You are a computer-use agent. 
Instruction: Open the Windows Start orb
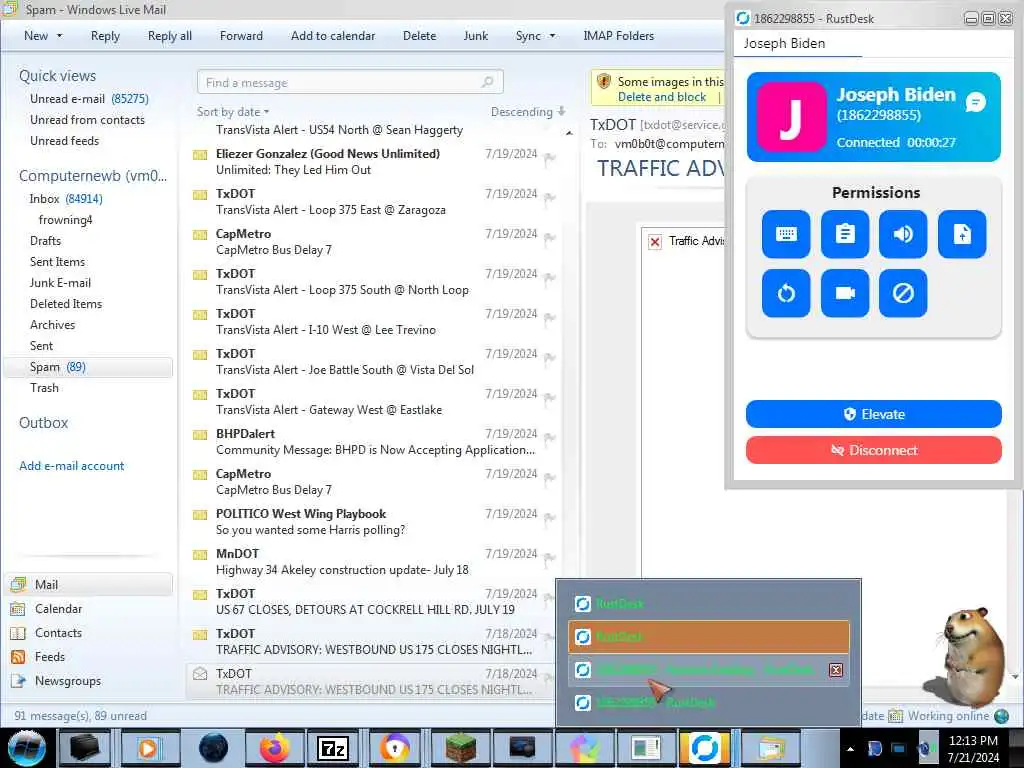(27, 748)
